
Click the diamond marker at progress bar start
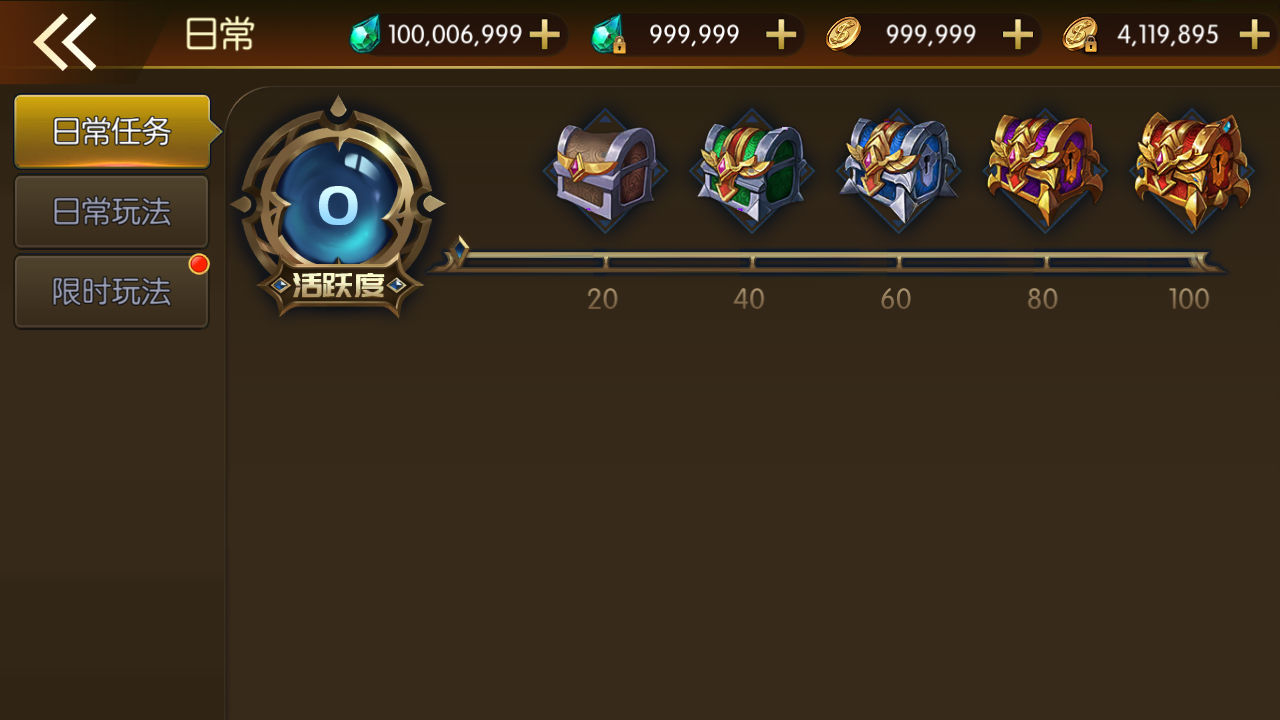point(460,250)
